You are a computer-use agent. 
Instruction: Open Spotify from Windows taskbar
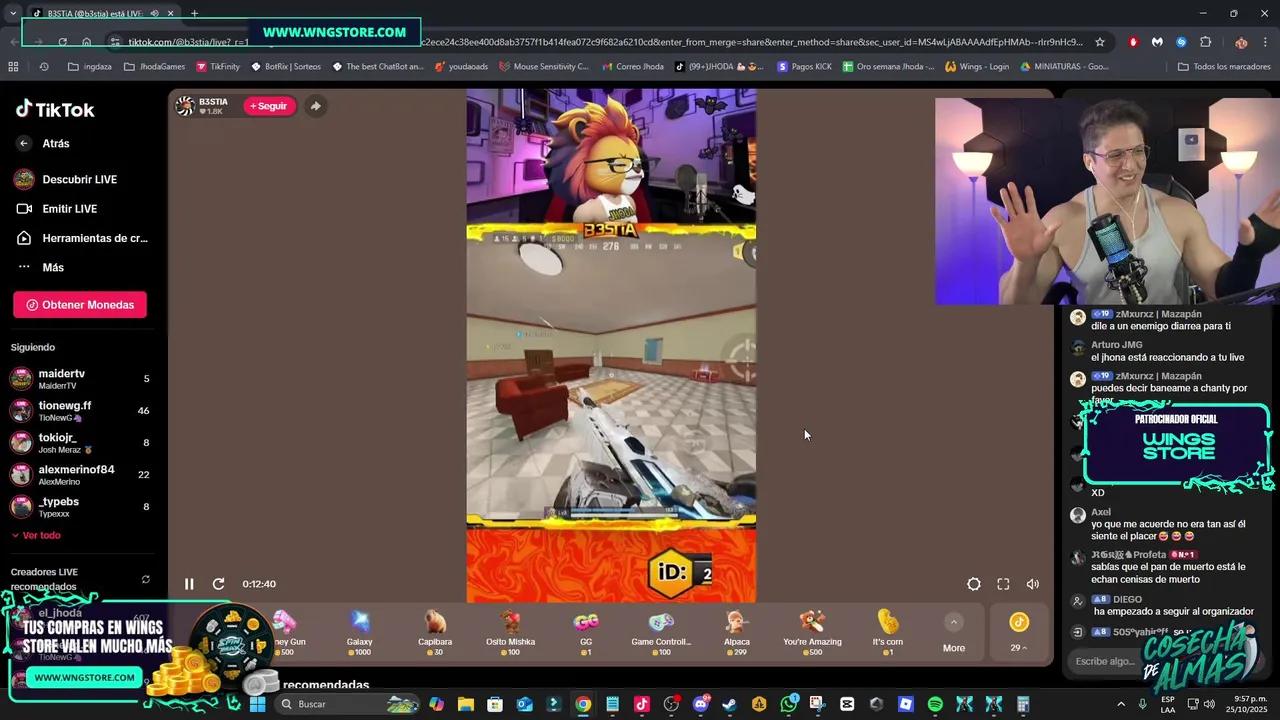[935, 704]
